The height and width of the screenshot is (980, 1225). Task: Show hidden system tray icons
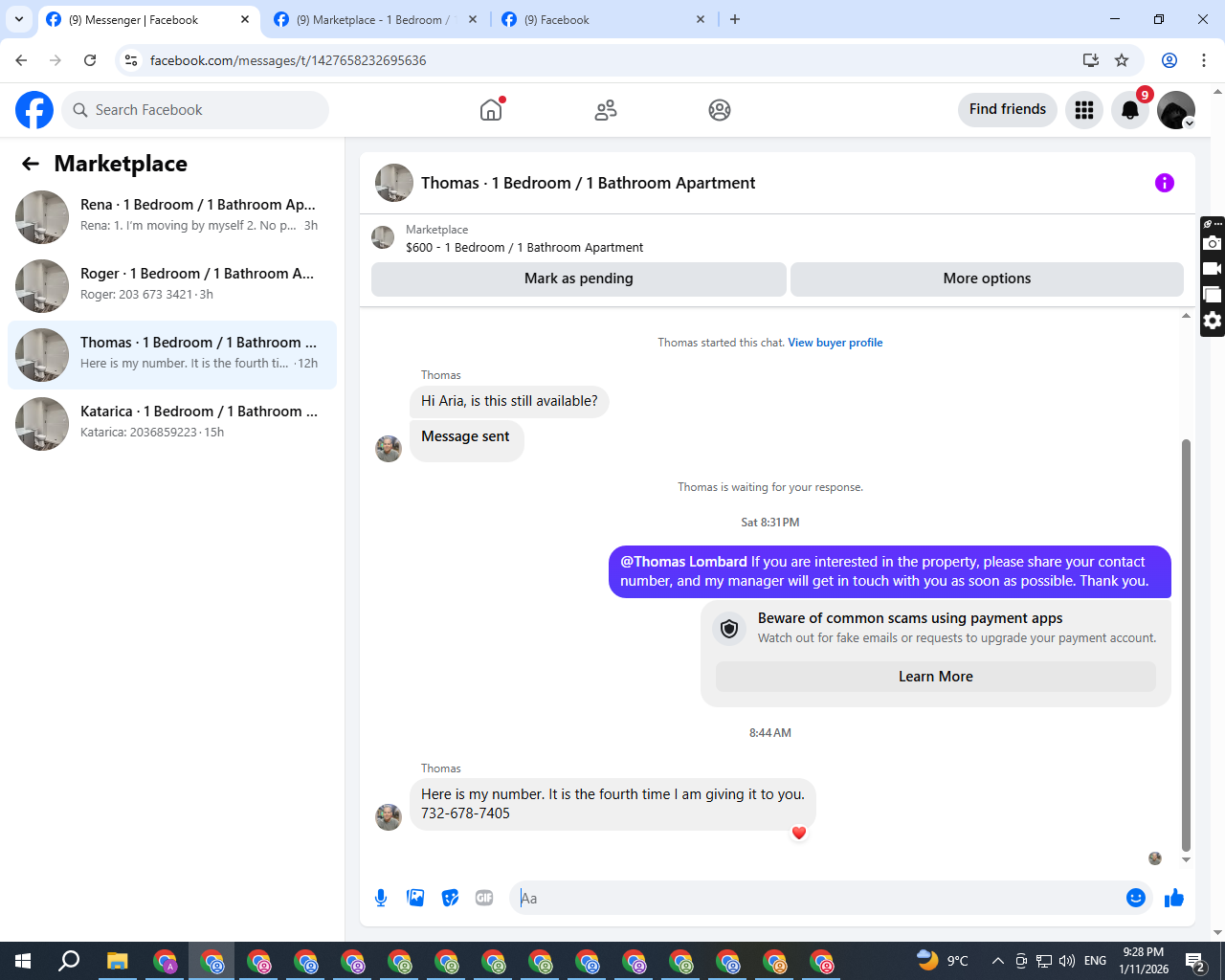pos(998,961)
